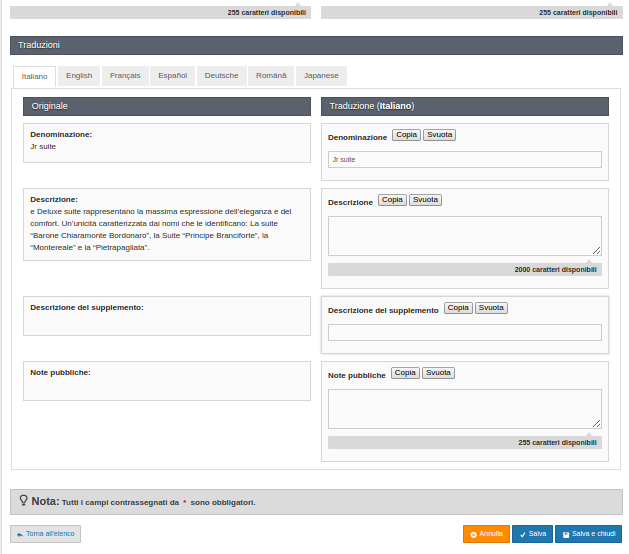Go back with Torna all'elenco
This screenshot has height=554, width=629.
[x=46, y=534]
